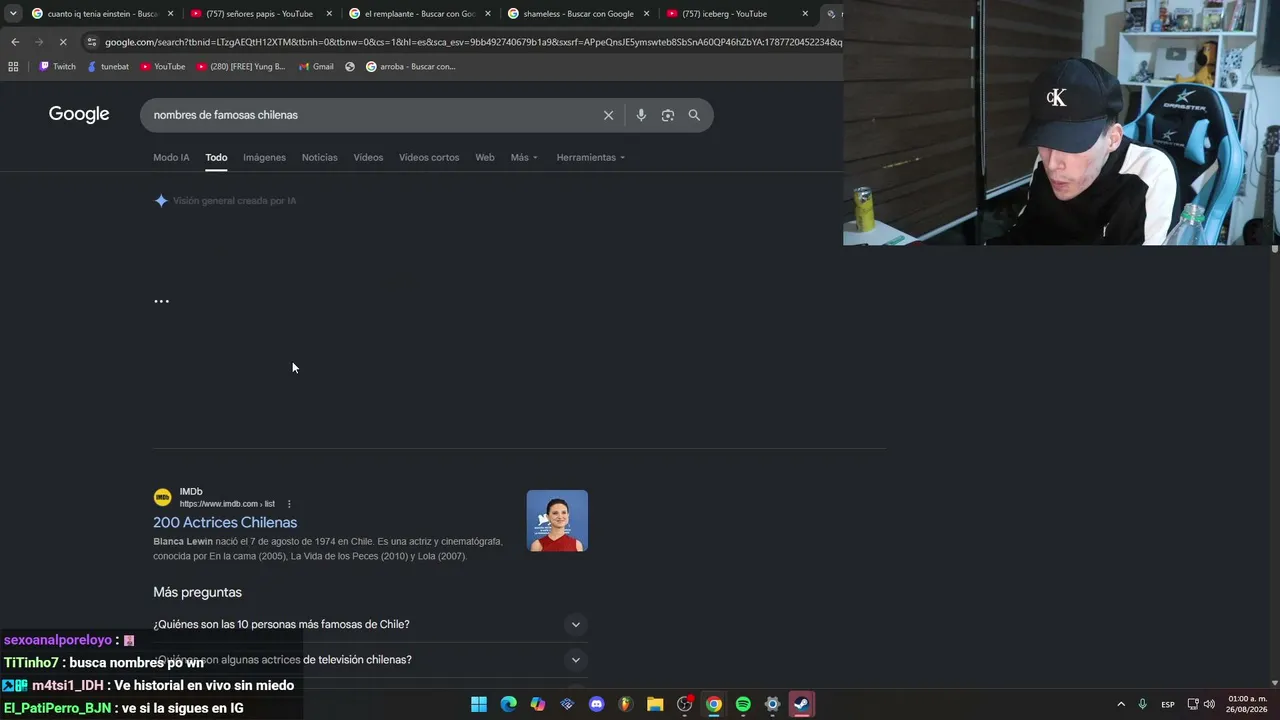The width and height of the screenshot is (1280, 720).
Task: Go back to the previous page
Action: 15,42
